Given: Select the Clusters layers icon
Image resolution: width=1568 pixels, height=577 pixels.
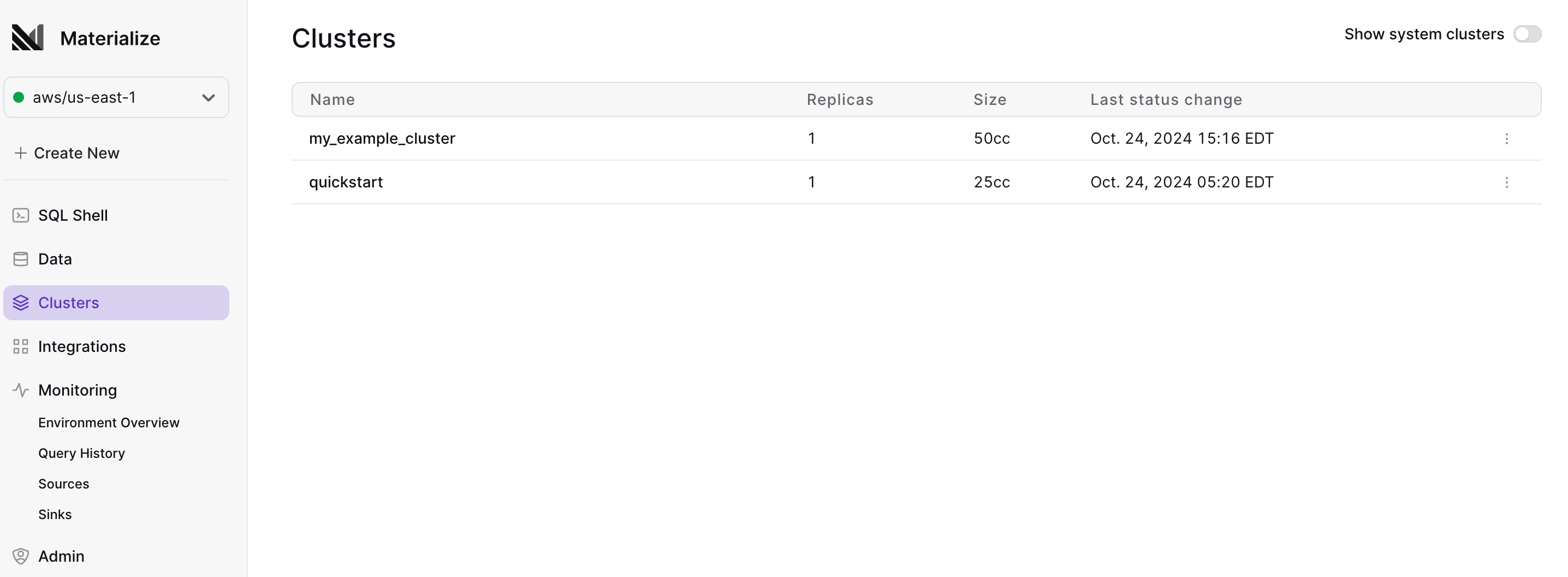Looking at the screenshot, I should (x=21, y=302).
